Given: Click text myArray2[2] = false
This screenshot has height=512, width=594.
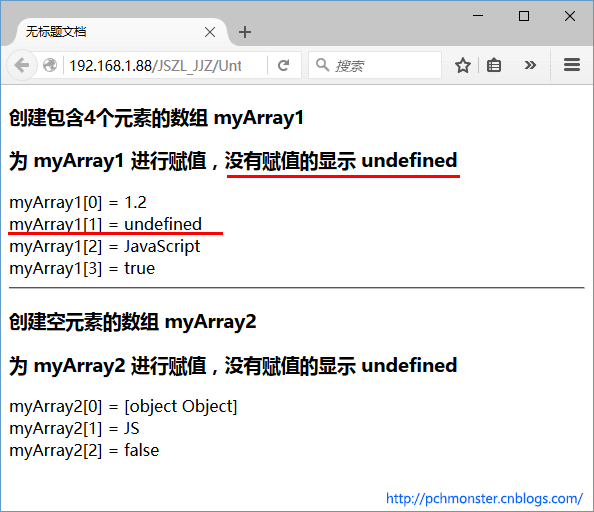Looking at the screenshot, I should coord(84,451).
